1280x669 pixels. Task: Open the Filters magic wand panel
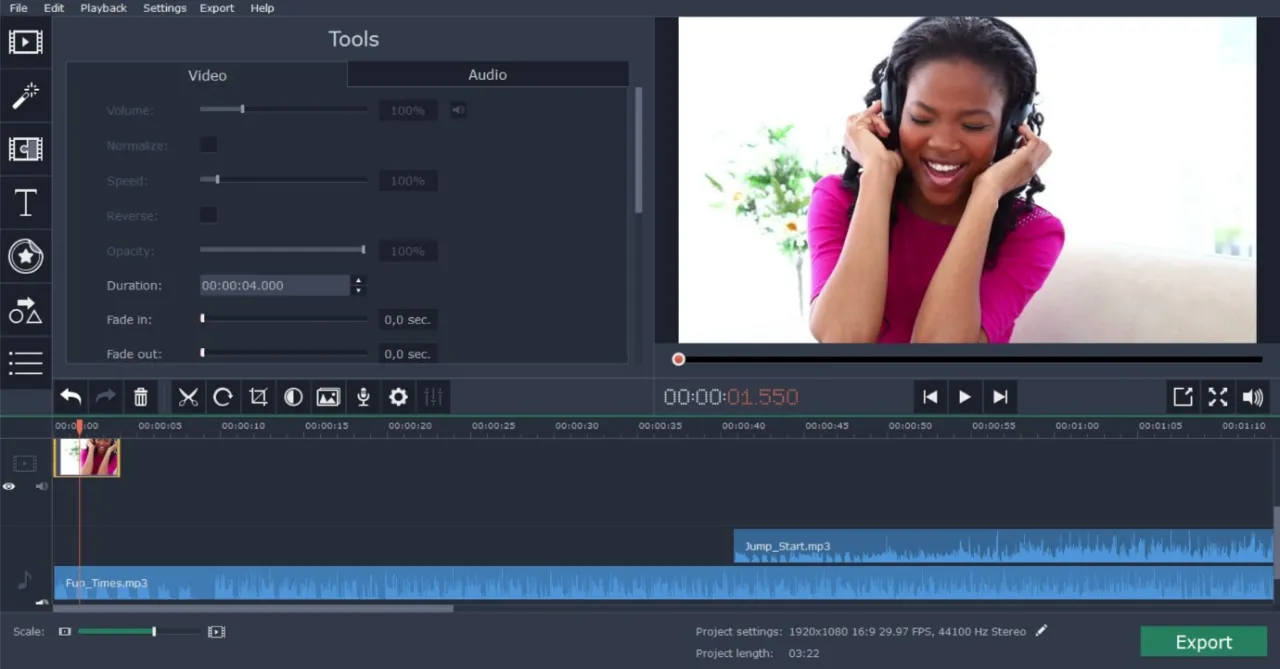coord(25,96)
